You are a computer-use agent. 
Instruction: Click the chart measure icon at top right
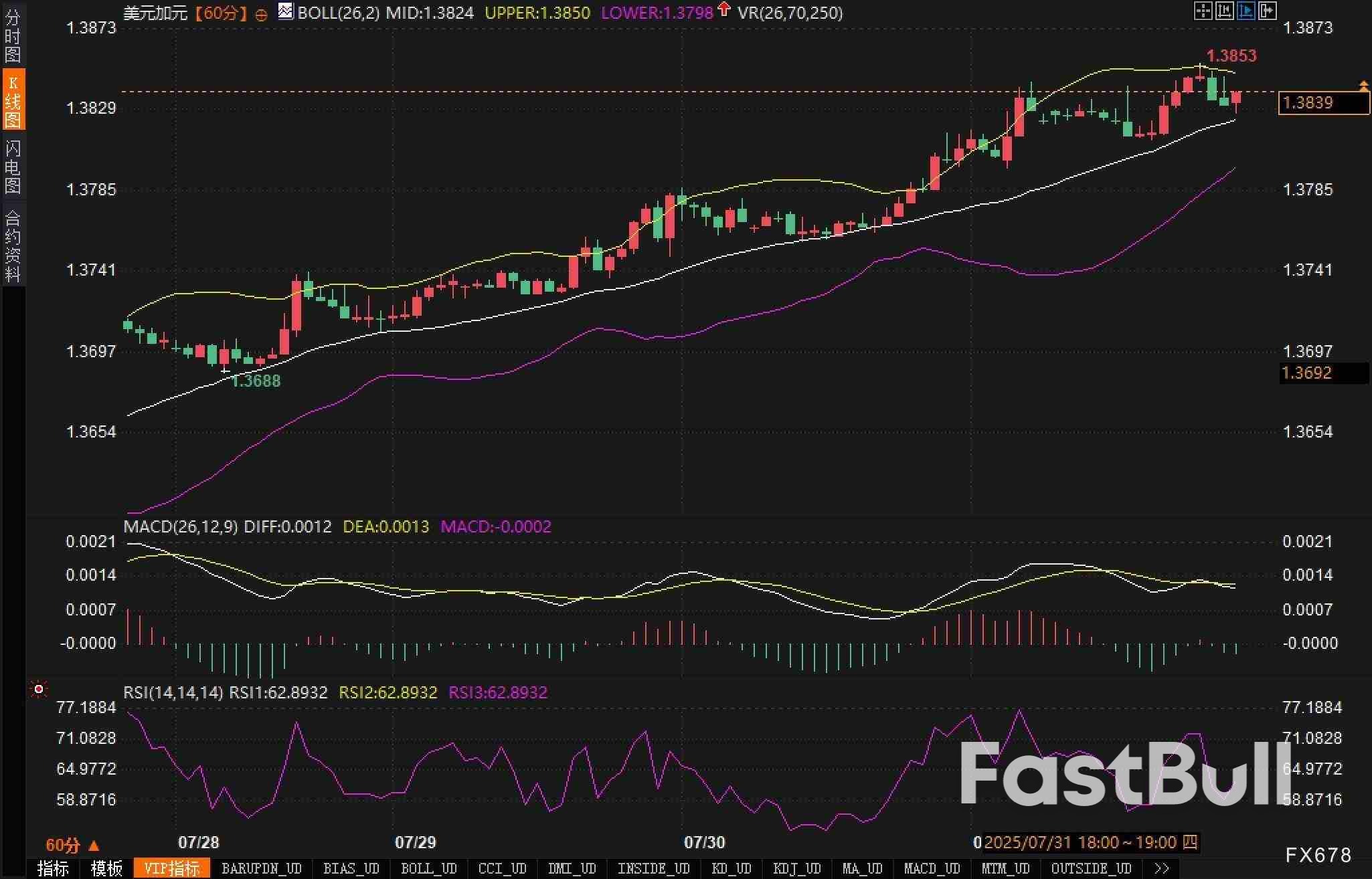click(x=1224, y=11)
